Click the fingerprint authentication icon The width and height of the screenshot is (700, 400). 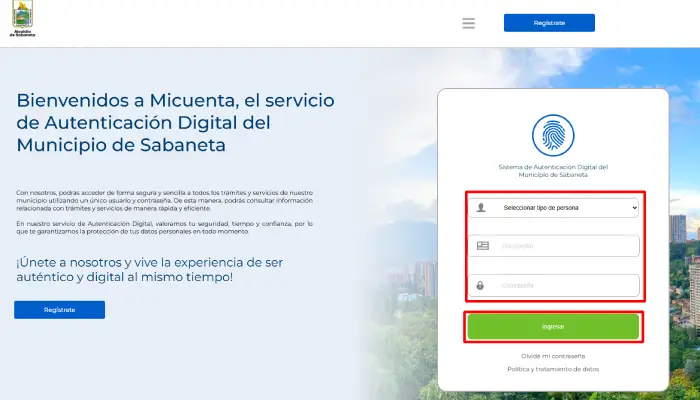click(x=553, y=135)
